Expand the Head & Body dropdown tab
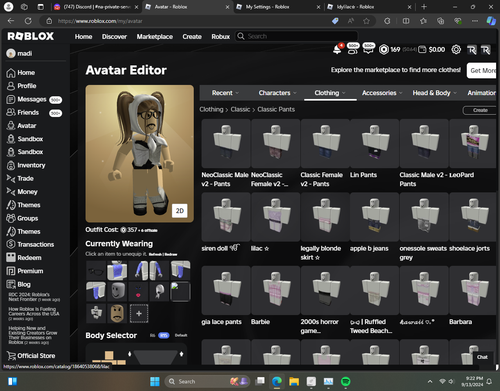 [434, 93]
